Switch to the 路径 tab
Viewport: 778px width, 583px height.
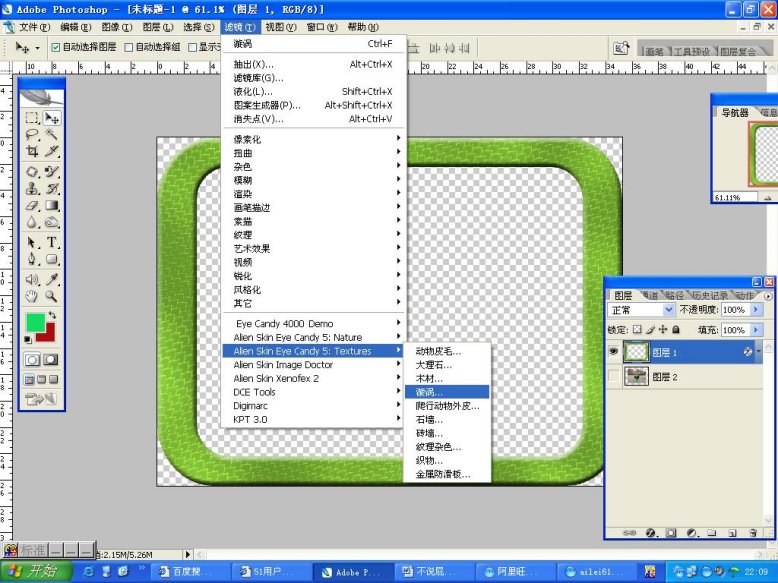point(674,296)
